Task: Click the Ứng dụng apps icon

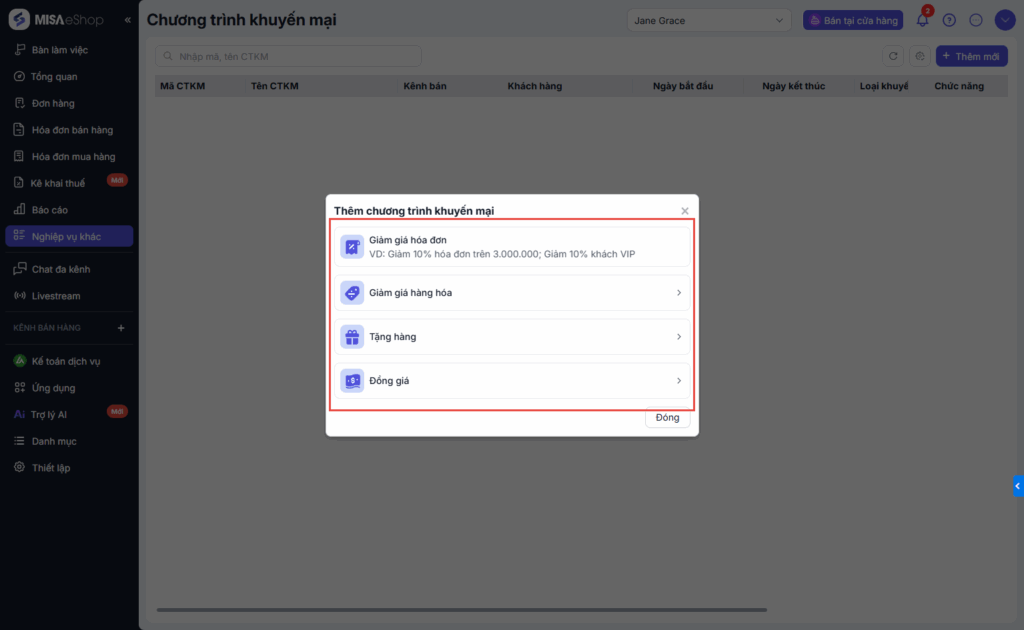Action: tap(20, 387)
